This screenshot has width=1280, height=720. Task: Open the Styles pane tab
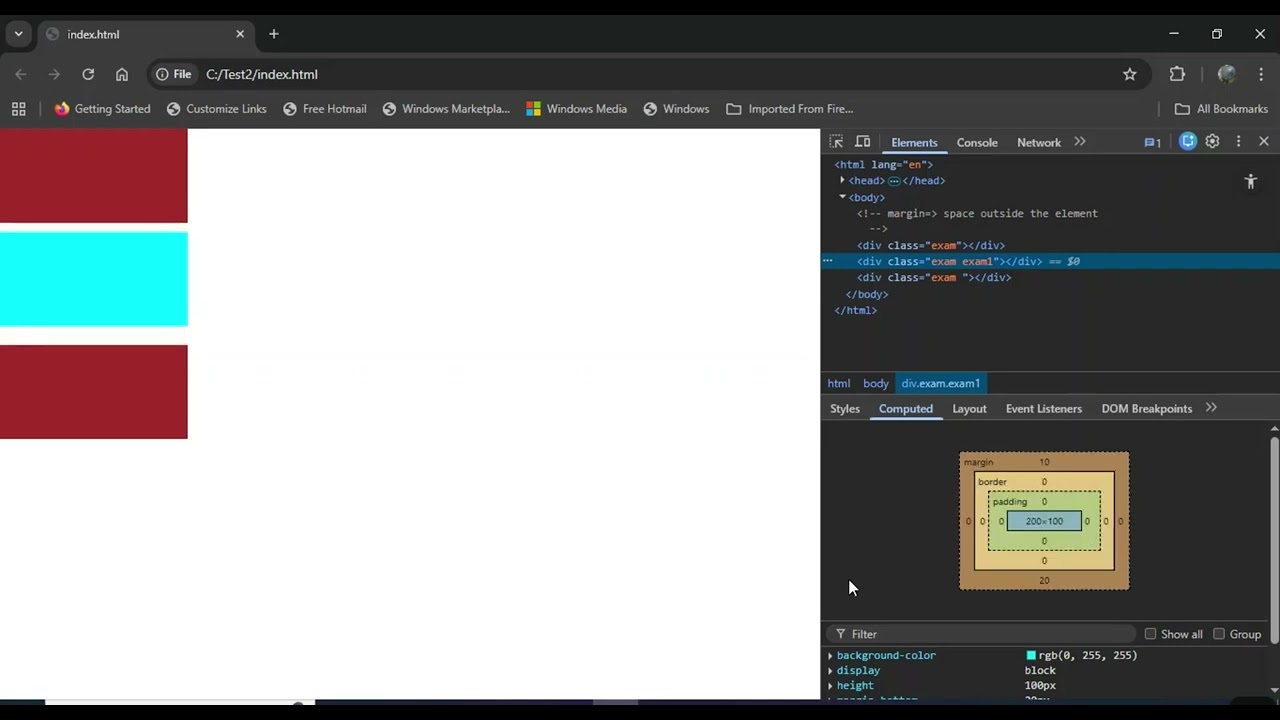tap(845, 409)
